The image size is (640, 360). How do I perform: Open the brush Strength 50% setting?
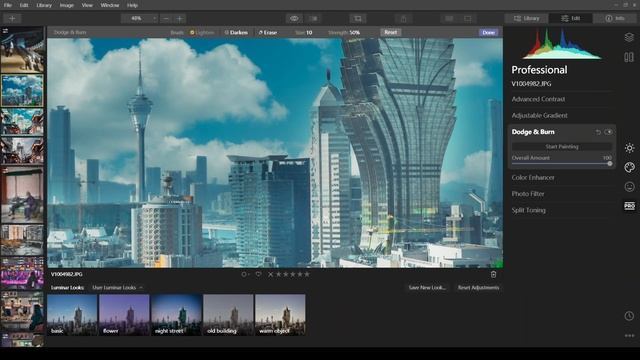344,32
